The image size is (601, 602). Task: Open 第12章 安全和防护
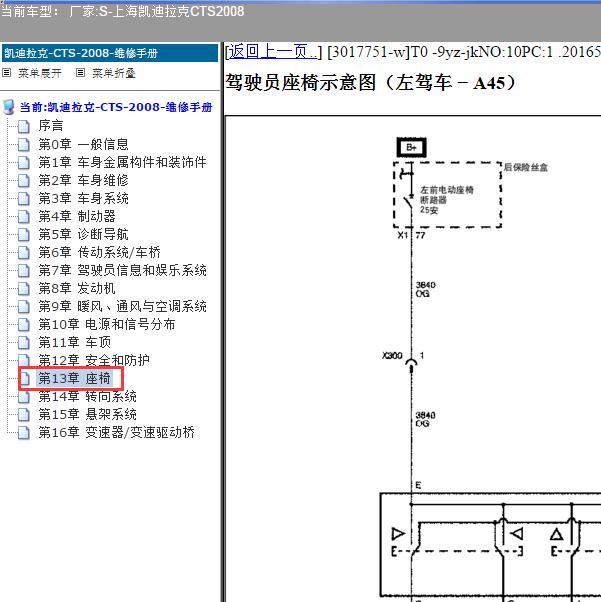94,360
